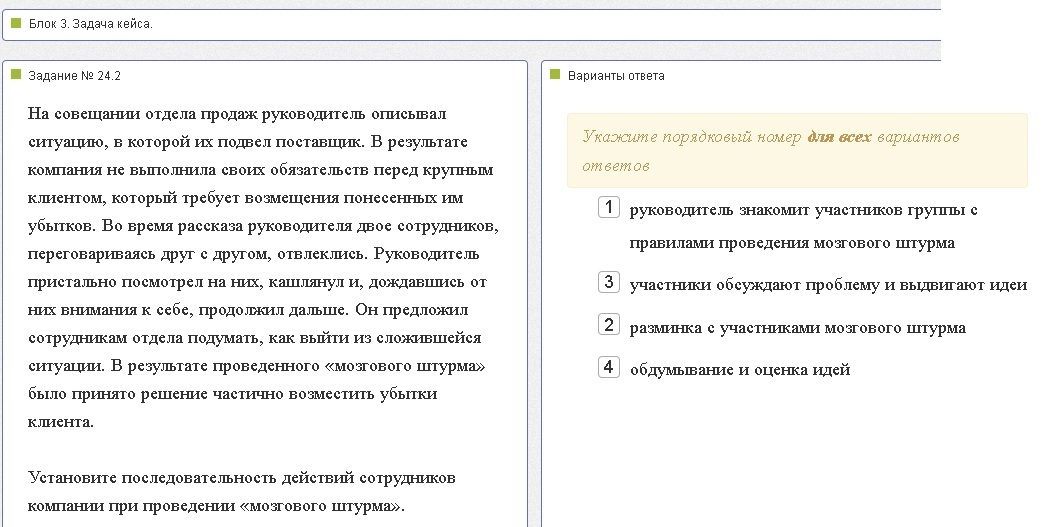The height and width of the screenshot is (527, 1043).
Task: Click the line 'Установите последовательность действий сотрудников'
Action: pos(241,478)
